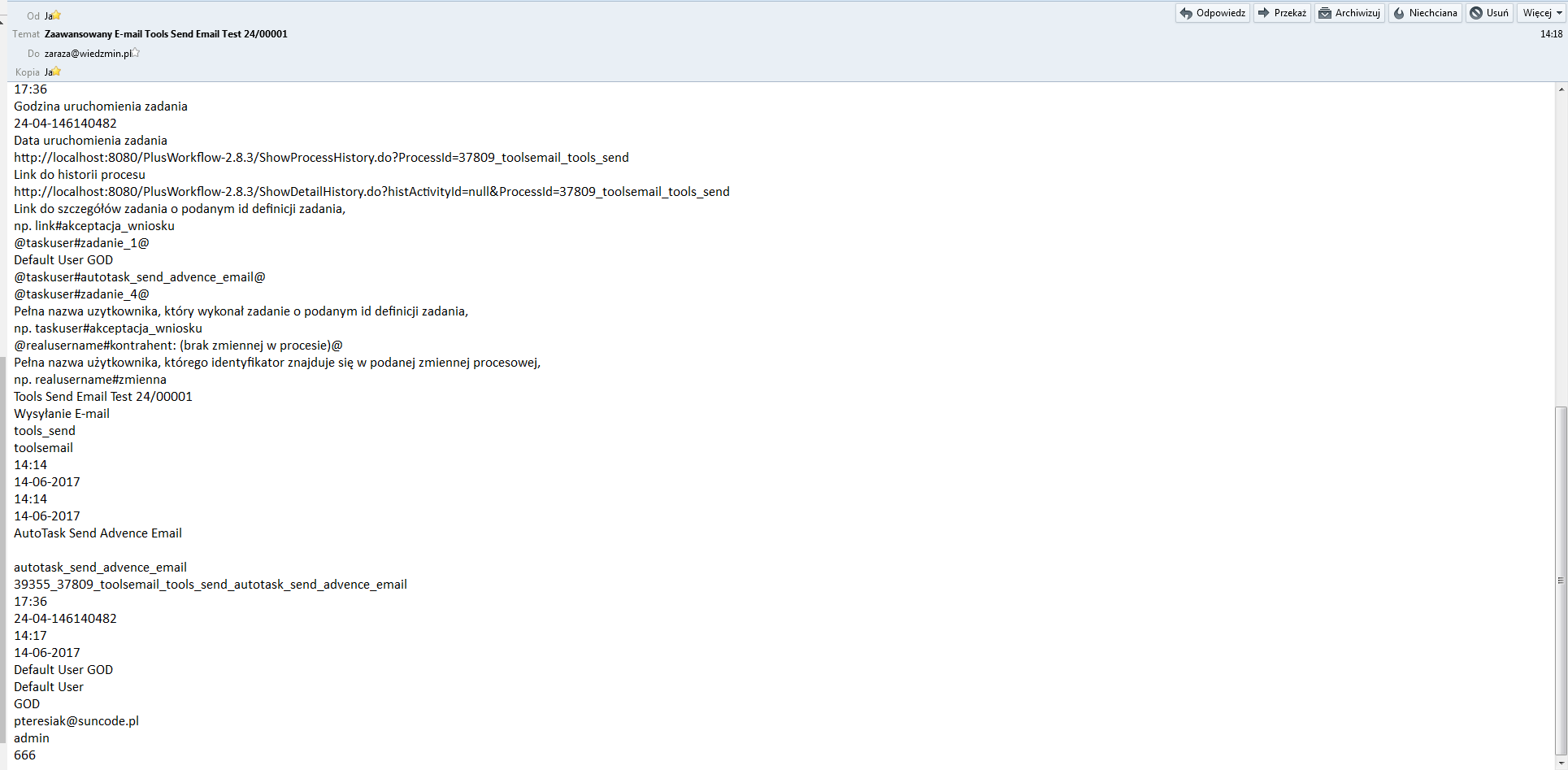Click the scrollbar down arrow
Screen dimensions: 1568x770
(x=1561, y=763)
